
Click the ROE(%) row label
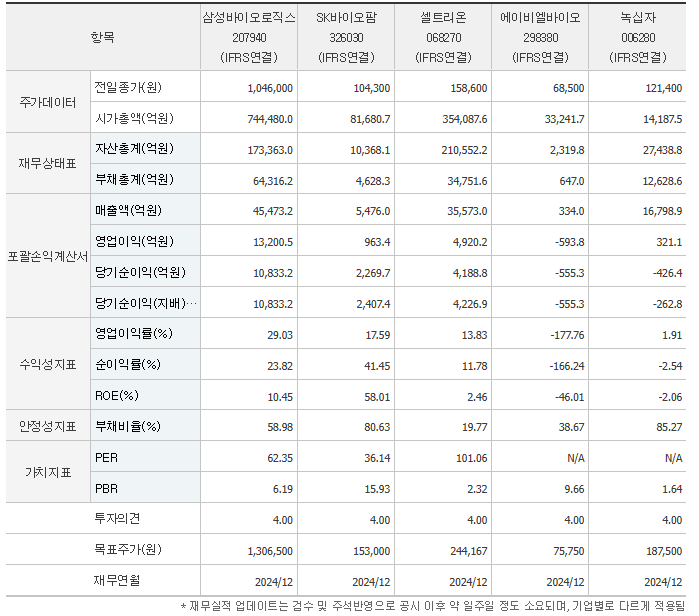tap(117, 395)
